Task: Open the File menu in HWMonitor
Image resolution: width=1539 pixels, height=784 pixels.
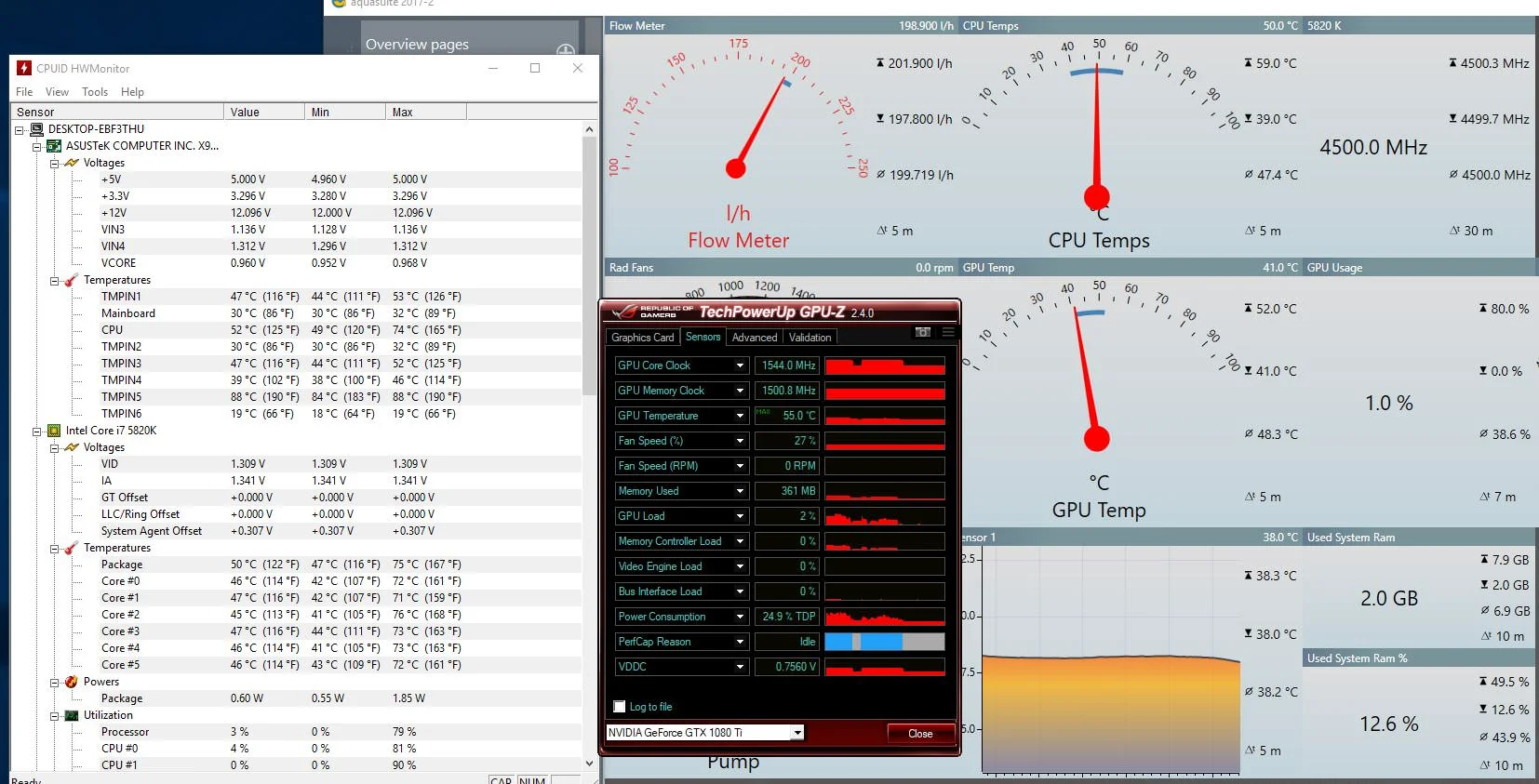Action: pyautogui.click(x=24, y=92)
